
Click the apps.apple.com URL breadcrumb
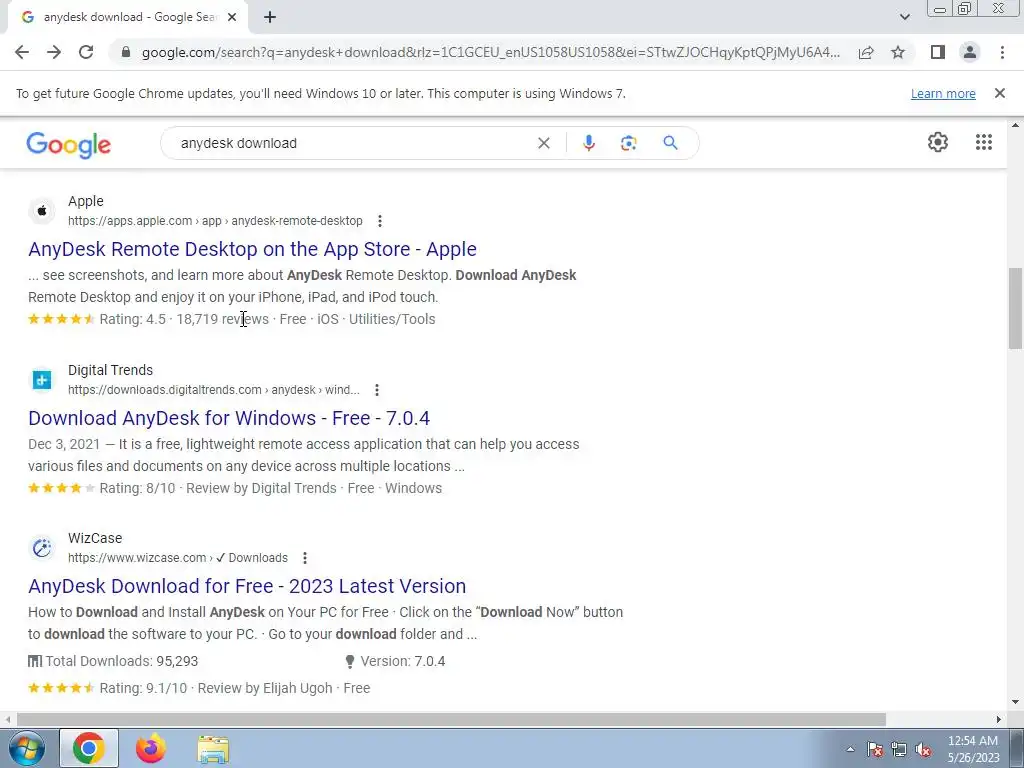pos(215,221)
